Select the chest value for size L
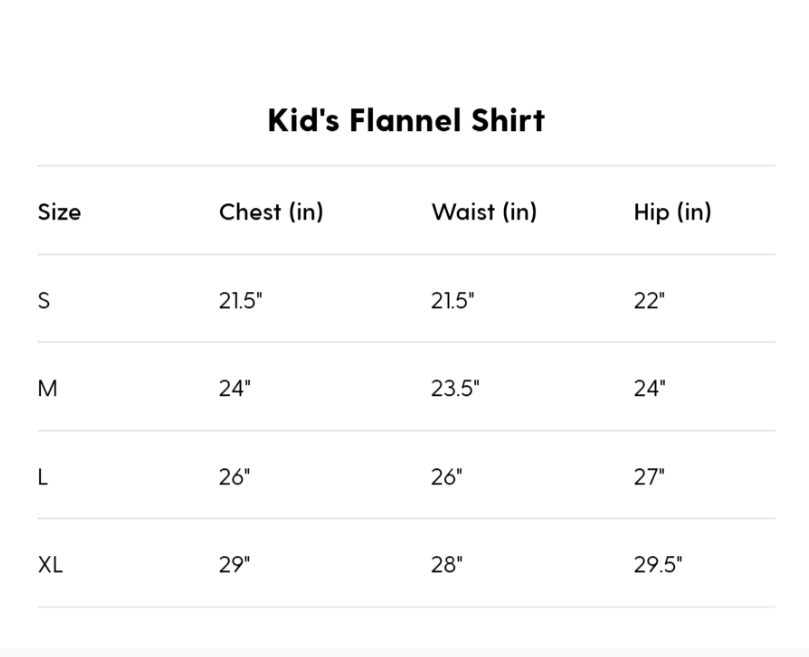Viewport: 809px width, 657px height. (x=235, y=476)
